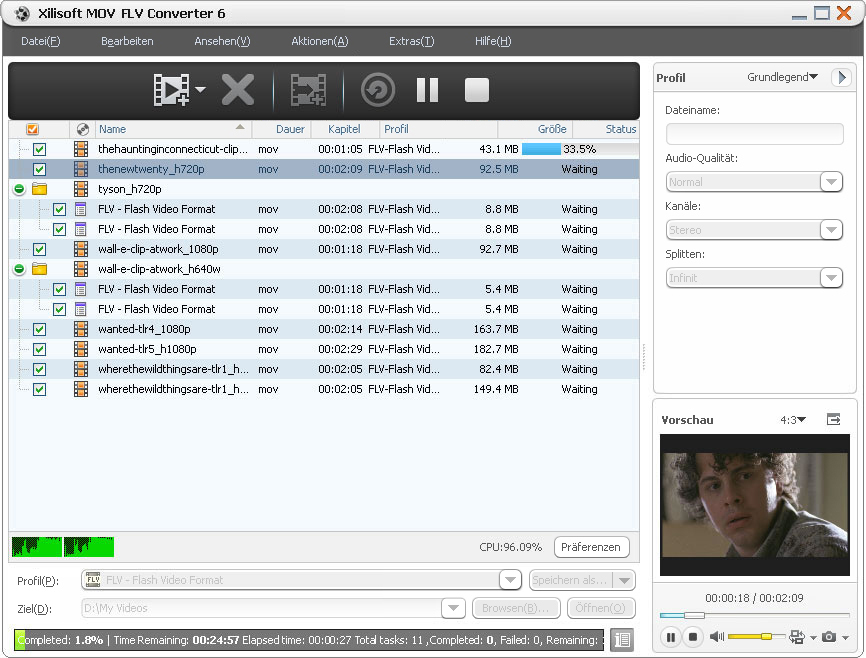The height and width of the screenshot is (658, 866).
Task: Click the Präferenzen button
Action: coord(591,547)
